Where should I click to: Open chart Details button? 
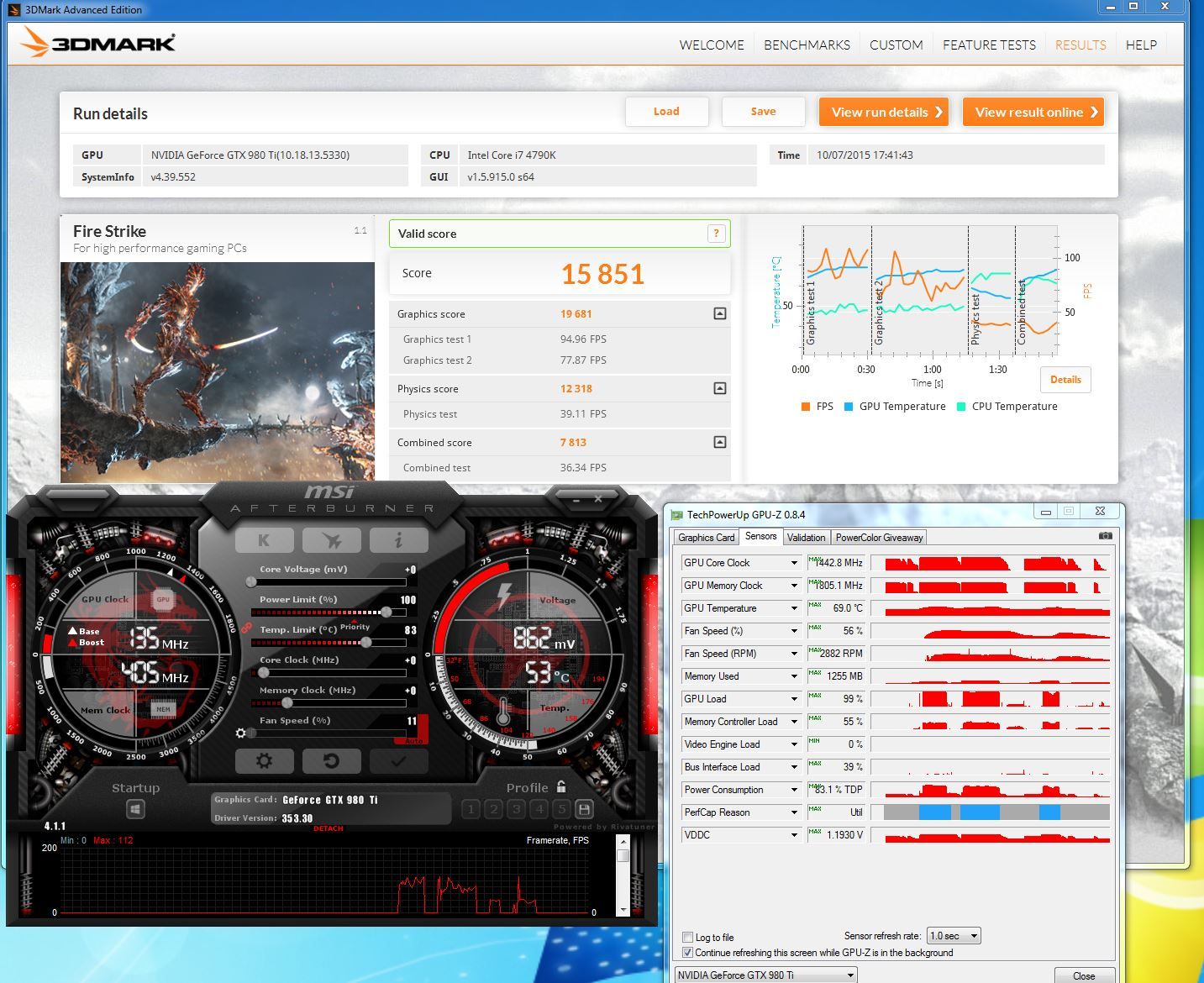[1065, 380]
